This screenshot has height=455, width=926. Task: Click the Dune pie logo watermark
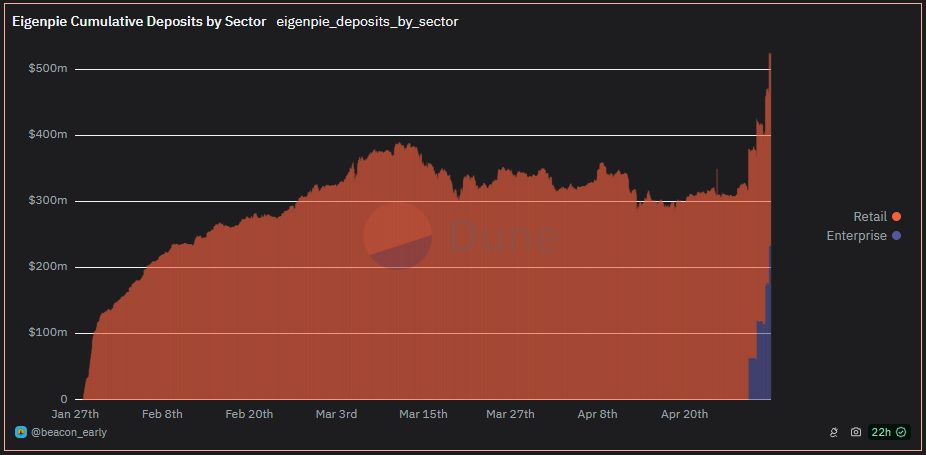(x=397, y=235)
